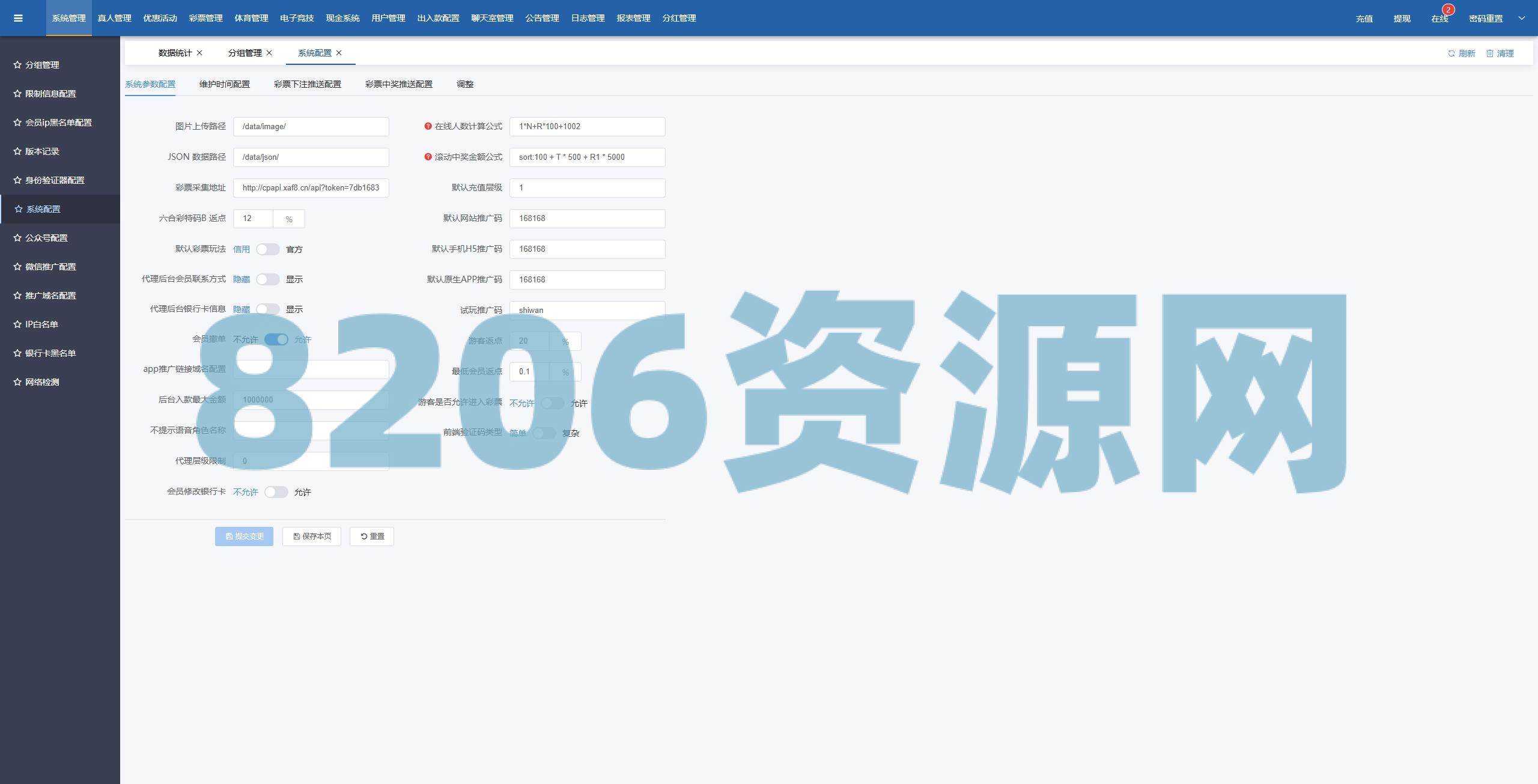Click the star icon beside 推广域名配置
The width and height of the screenshot is (1538, 784).
[x=17, y=296]
